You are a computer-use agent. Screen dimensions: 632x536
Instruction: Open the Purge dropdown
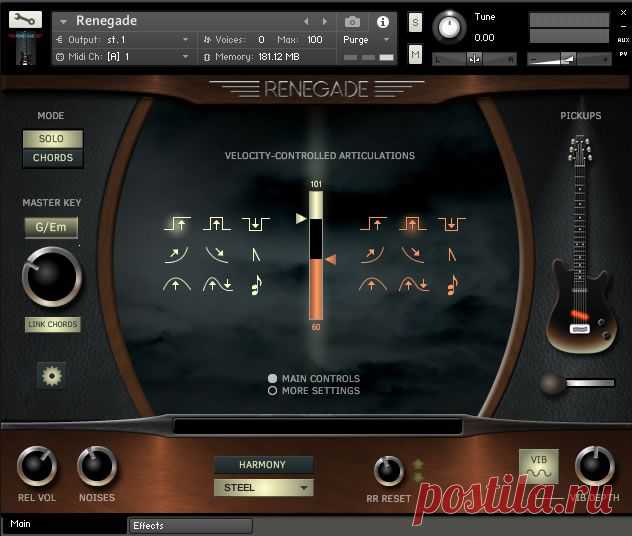366,39
